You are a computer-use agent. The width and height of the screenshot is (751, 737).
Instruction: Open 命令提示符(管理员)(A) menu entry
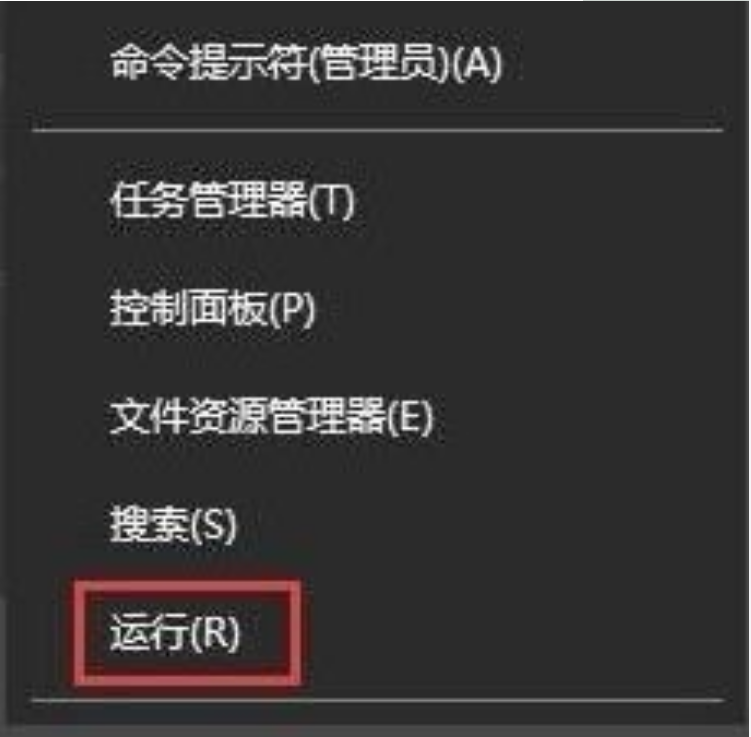[306, 64]
